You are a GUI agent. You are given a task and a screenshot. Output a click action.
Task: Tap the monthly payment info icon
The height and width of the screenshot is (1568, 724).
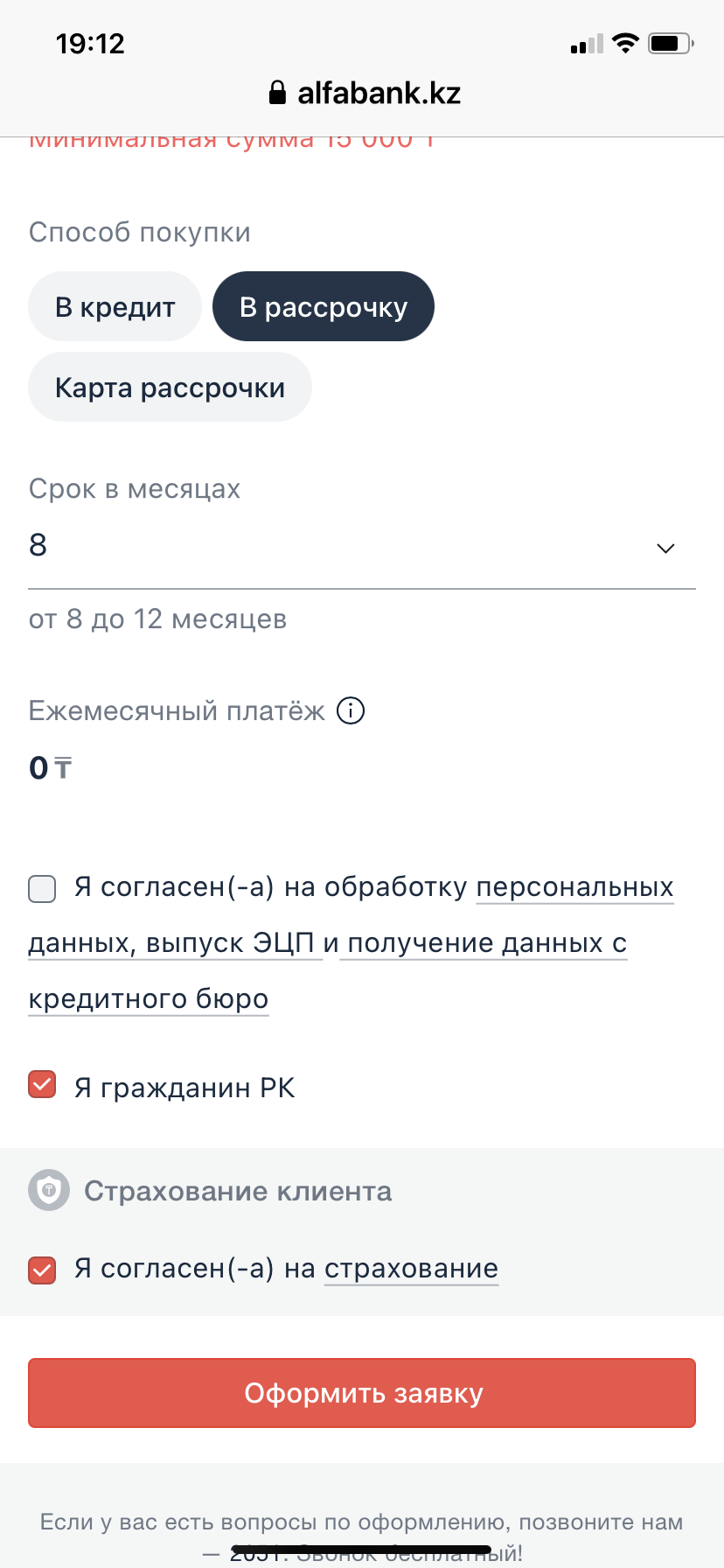click(351, 710)
